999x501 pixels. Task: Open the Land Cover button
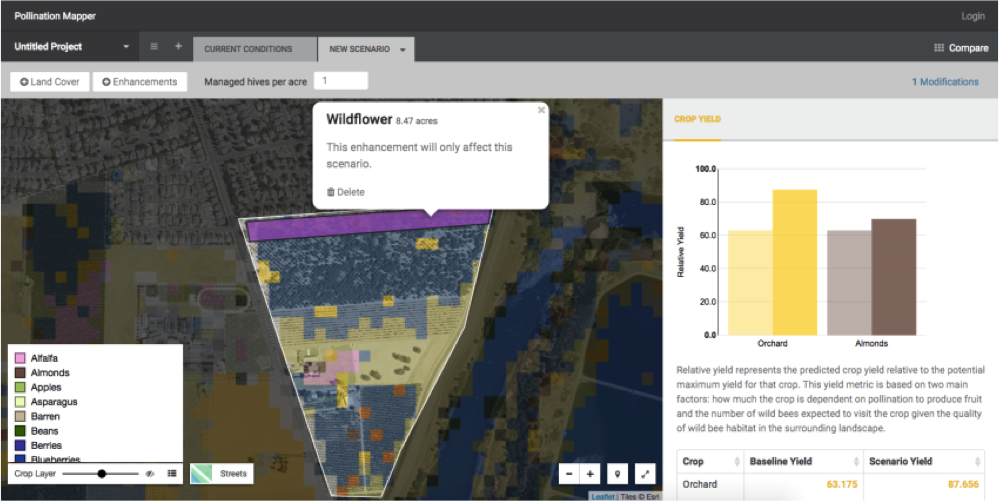click(x=50, y=82)
